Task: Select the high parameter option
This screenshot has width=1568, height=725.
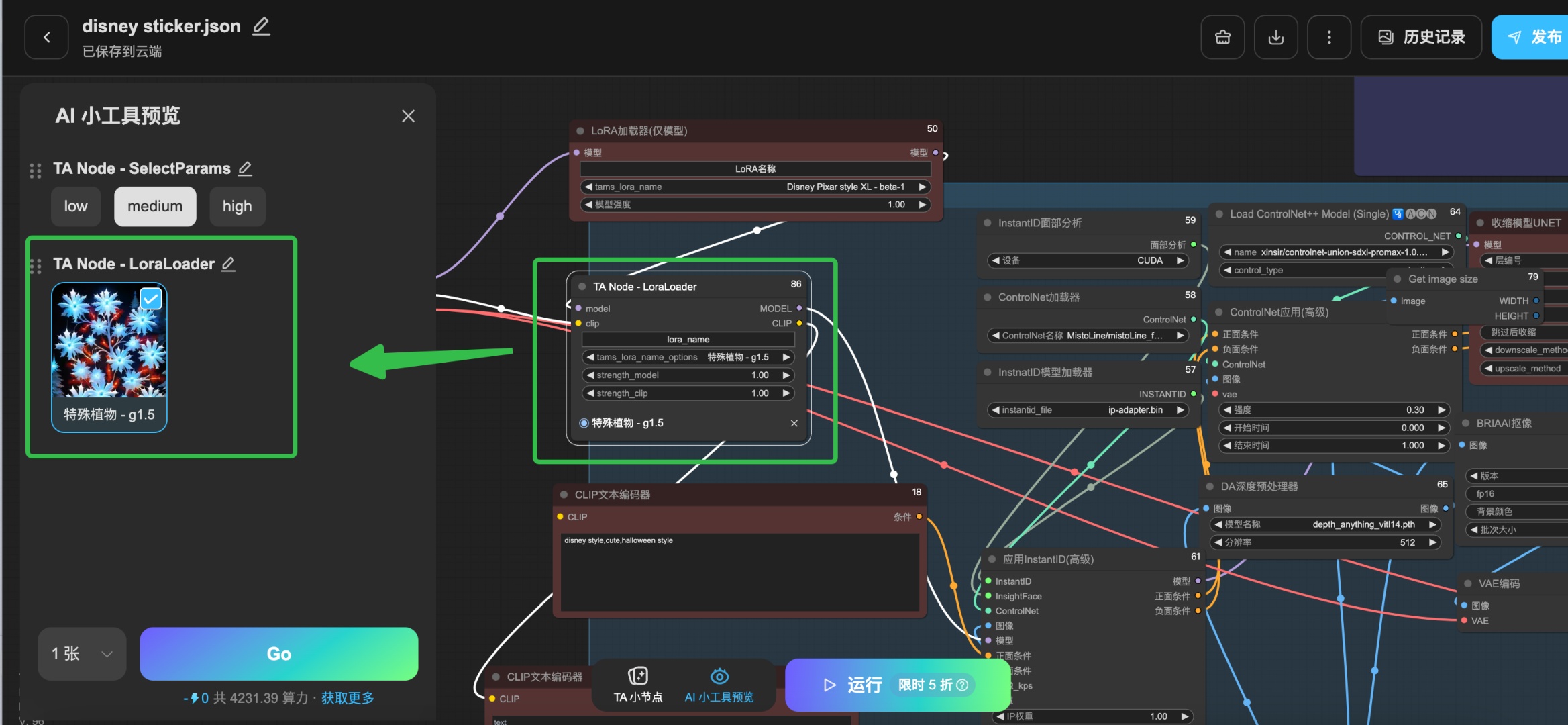Action: (237, 207)
